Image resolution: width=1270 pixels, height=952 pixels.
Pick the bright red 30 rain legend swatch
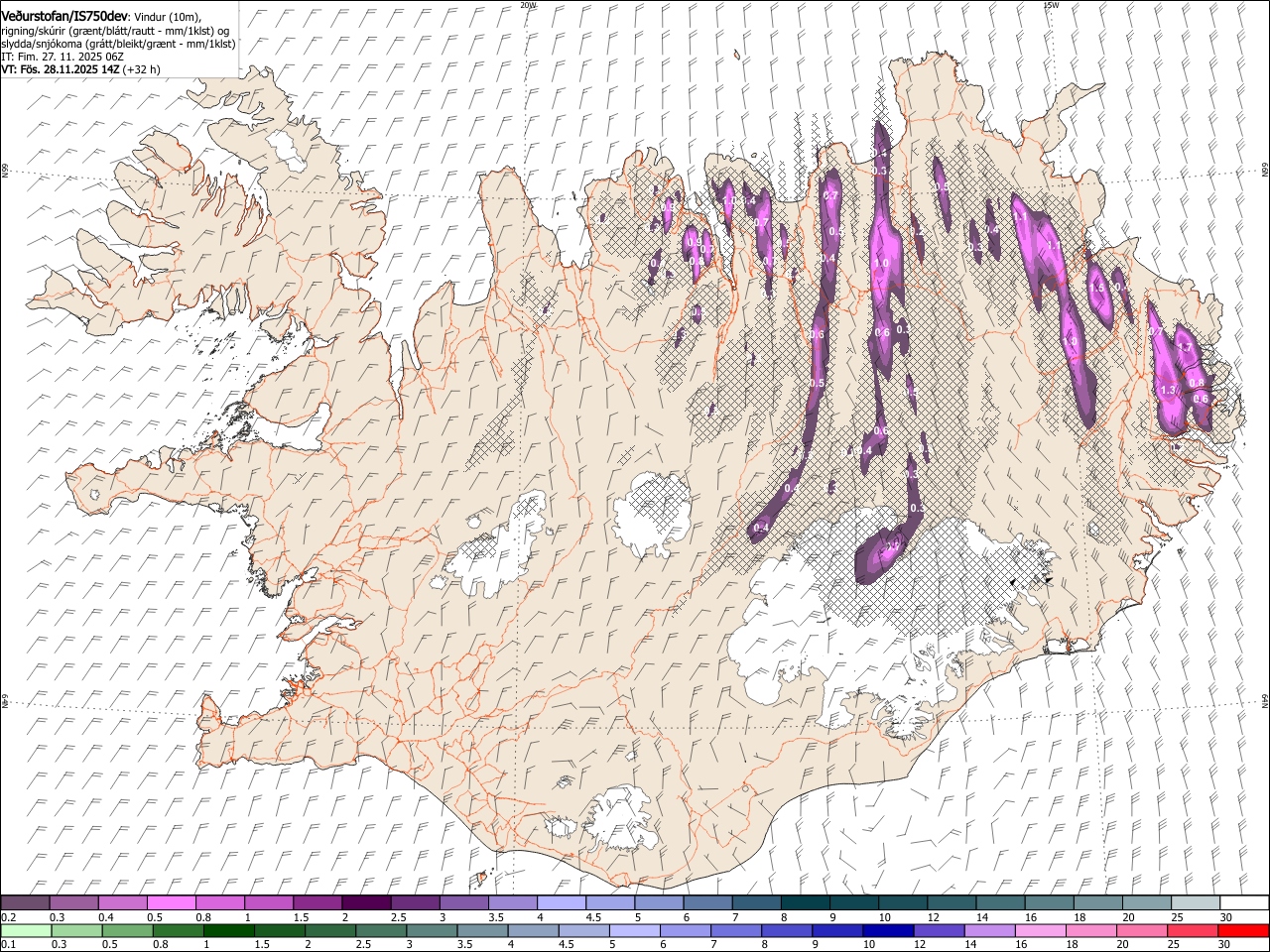tap(1242, 930)
